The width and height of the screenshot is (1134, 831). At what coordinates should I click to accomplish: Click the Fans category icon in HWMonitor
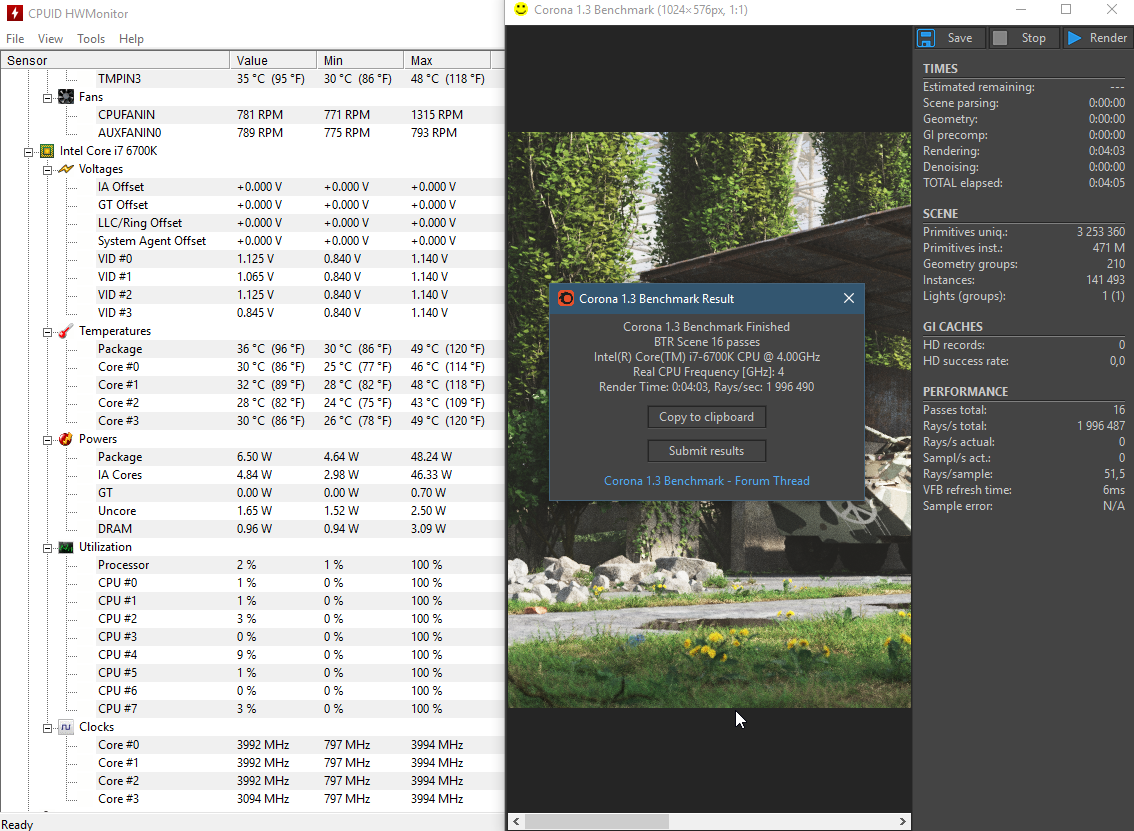click(66, 96)
